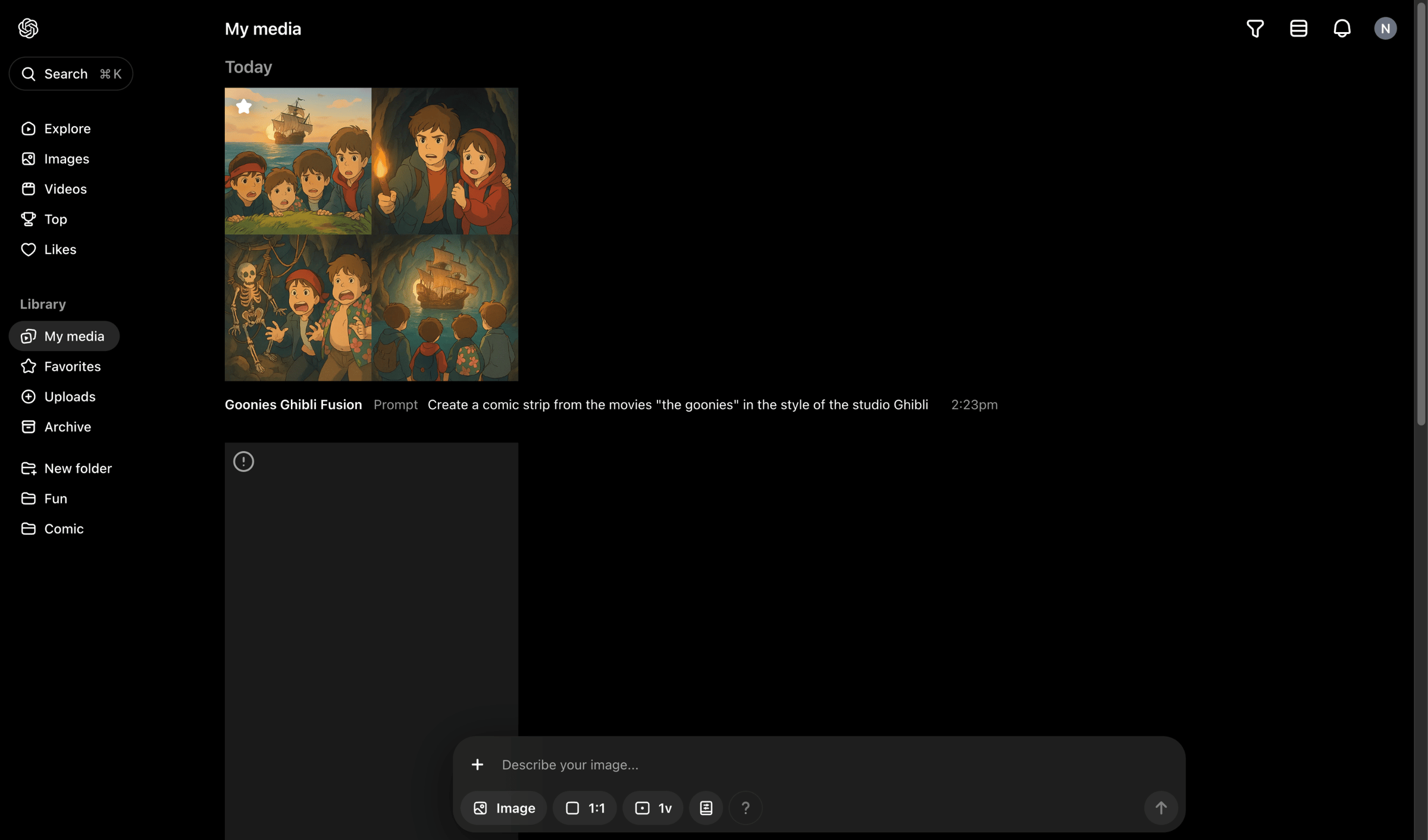Switch layout with the list view icon

click(x=1298, y=29)
